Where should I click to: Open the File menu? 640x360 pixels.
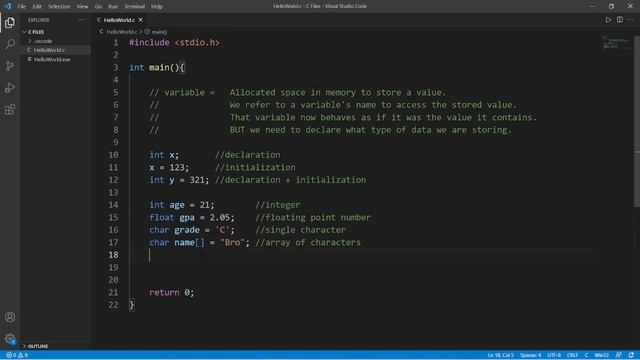(22, 7)
